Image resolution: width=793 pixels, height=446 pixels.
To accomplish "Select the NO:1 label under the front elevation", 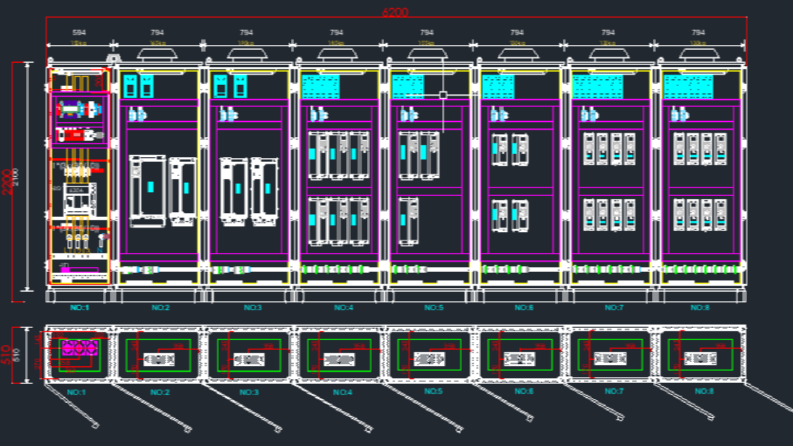I will [x=79, y=307].
